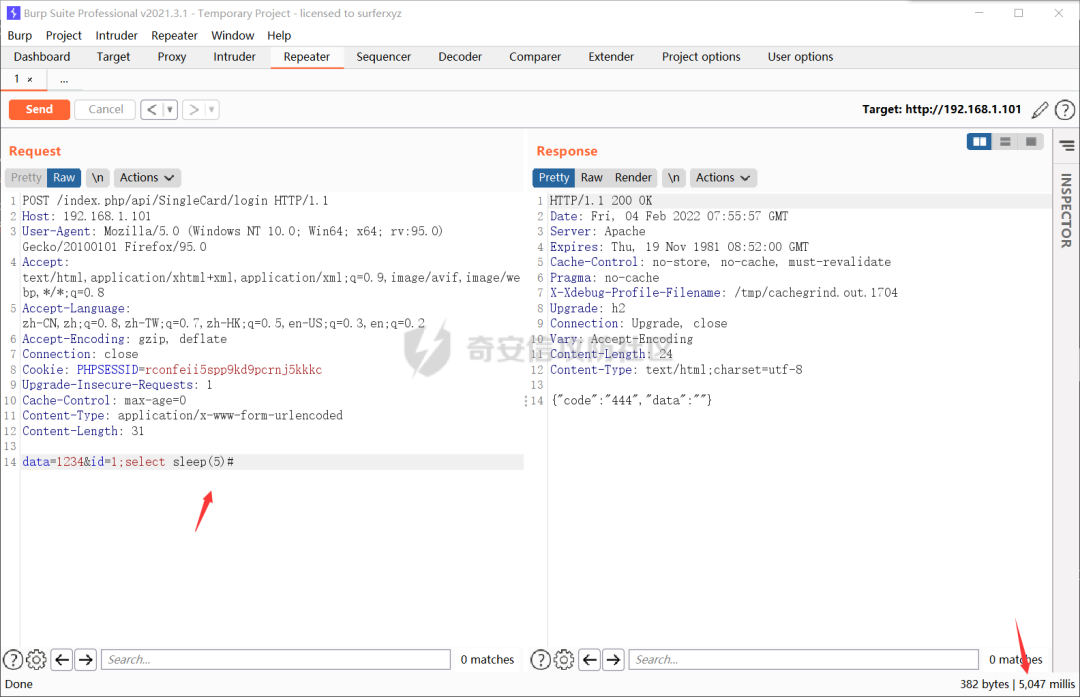Switch to Target tab
Screen dimensions: 1080x697
[113, 57]
